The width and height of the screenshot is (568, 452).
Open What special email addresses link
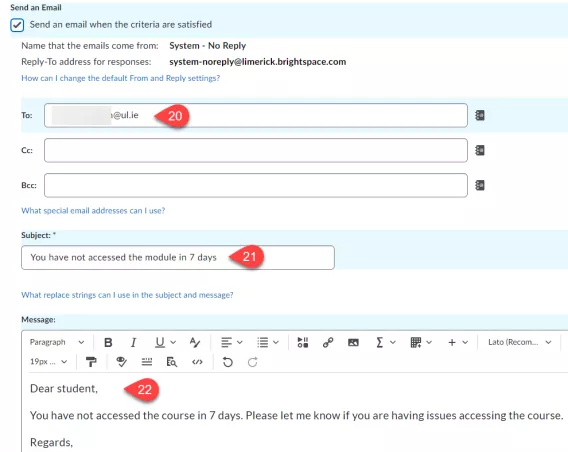pyautogui.click(x=93, y=211)
